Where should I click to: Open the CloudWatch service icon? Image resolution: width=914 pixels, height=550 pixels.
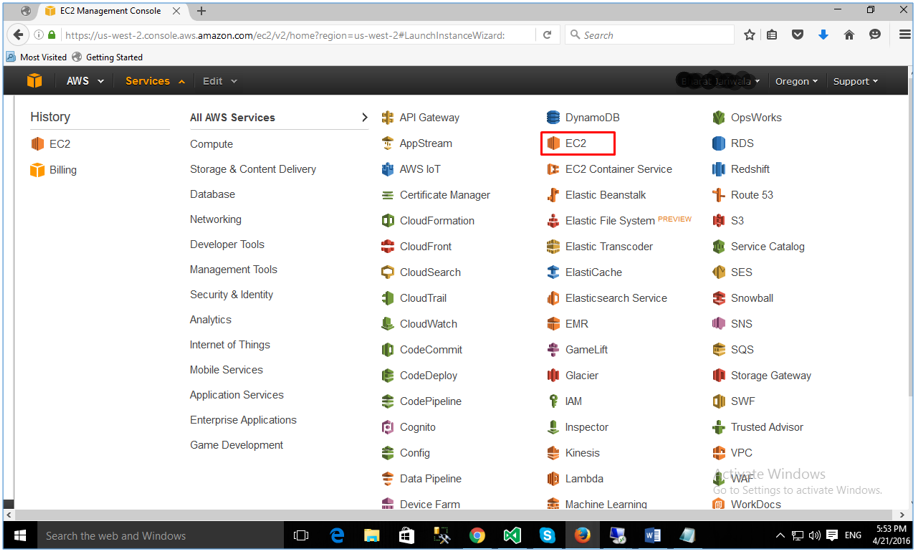[x=388, y=324]
